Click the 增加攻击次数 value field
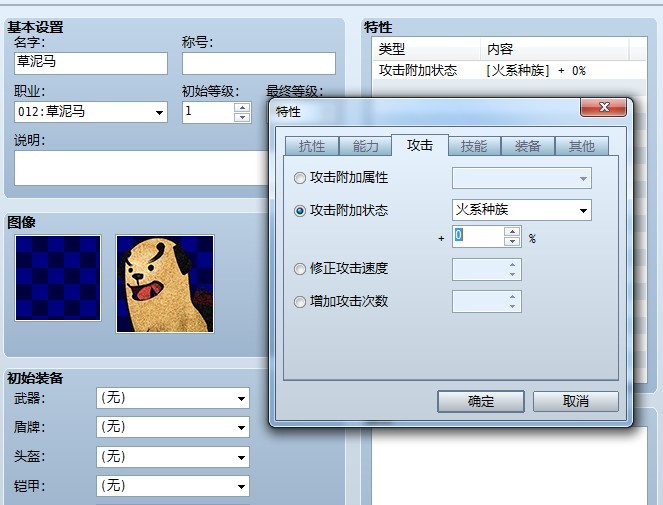 [487, 302]
